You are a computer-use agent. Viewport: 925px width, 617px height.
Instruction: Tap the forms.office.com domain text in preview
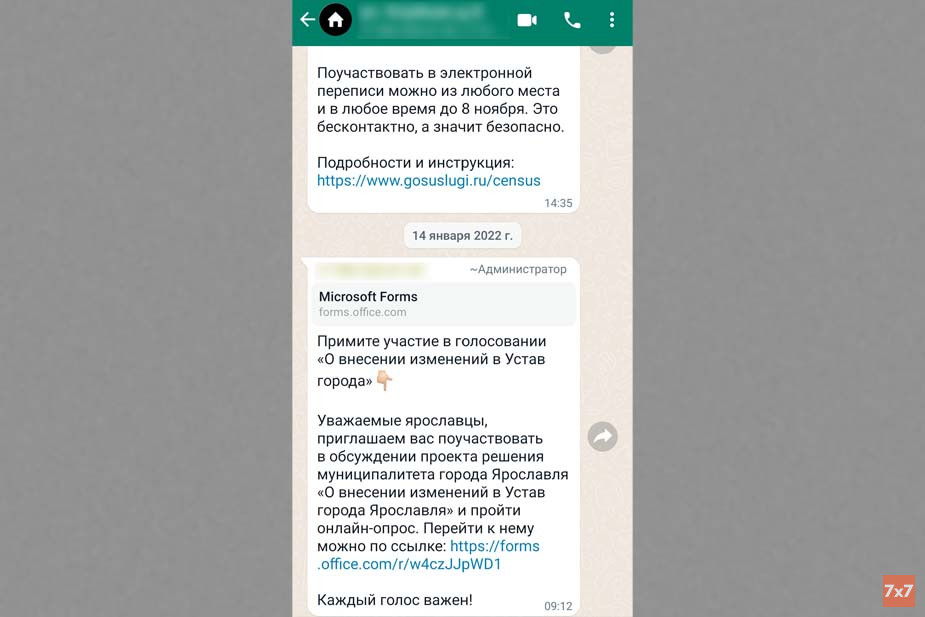click(x=363, y=312)
